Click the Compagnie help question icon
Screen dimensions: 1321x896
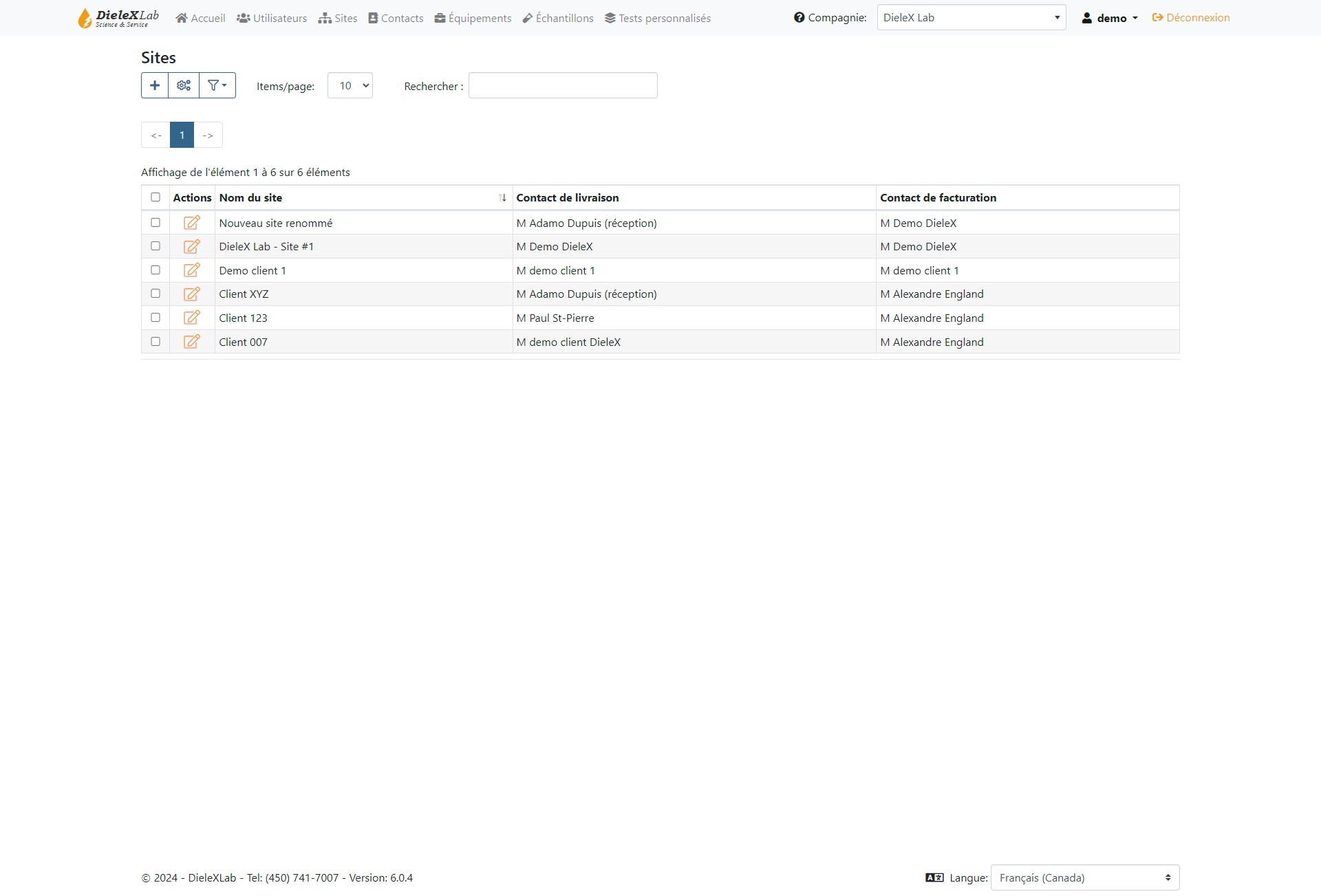[x=799, y=17]
